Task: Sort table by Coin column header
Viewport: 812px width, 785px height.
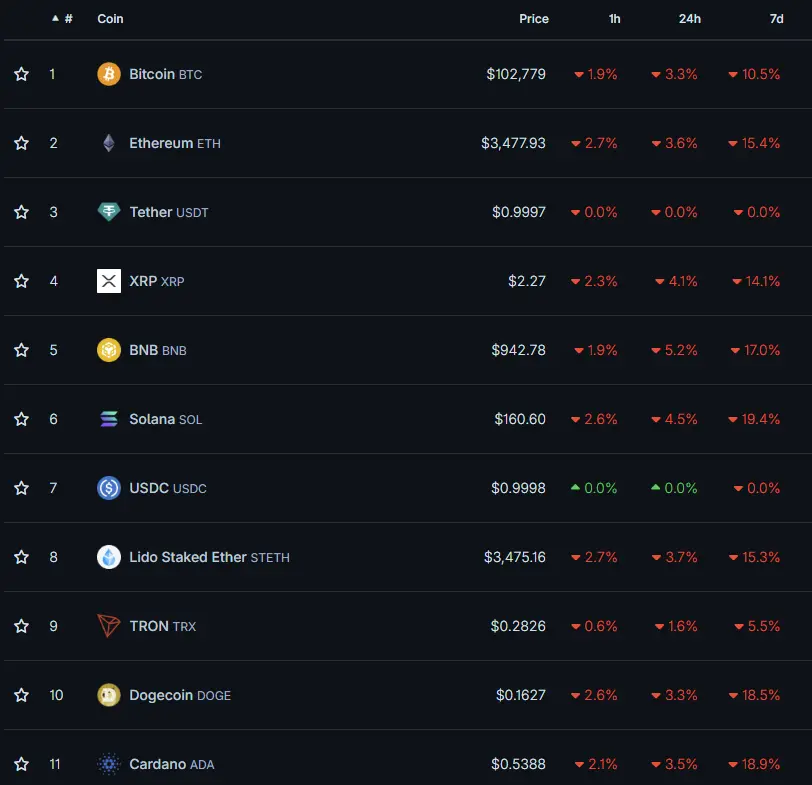Action: pyautogui.click(x=110, y=19)
